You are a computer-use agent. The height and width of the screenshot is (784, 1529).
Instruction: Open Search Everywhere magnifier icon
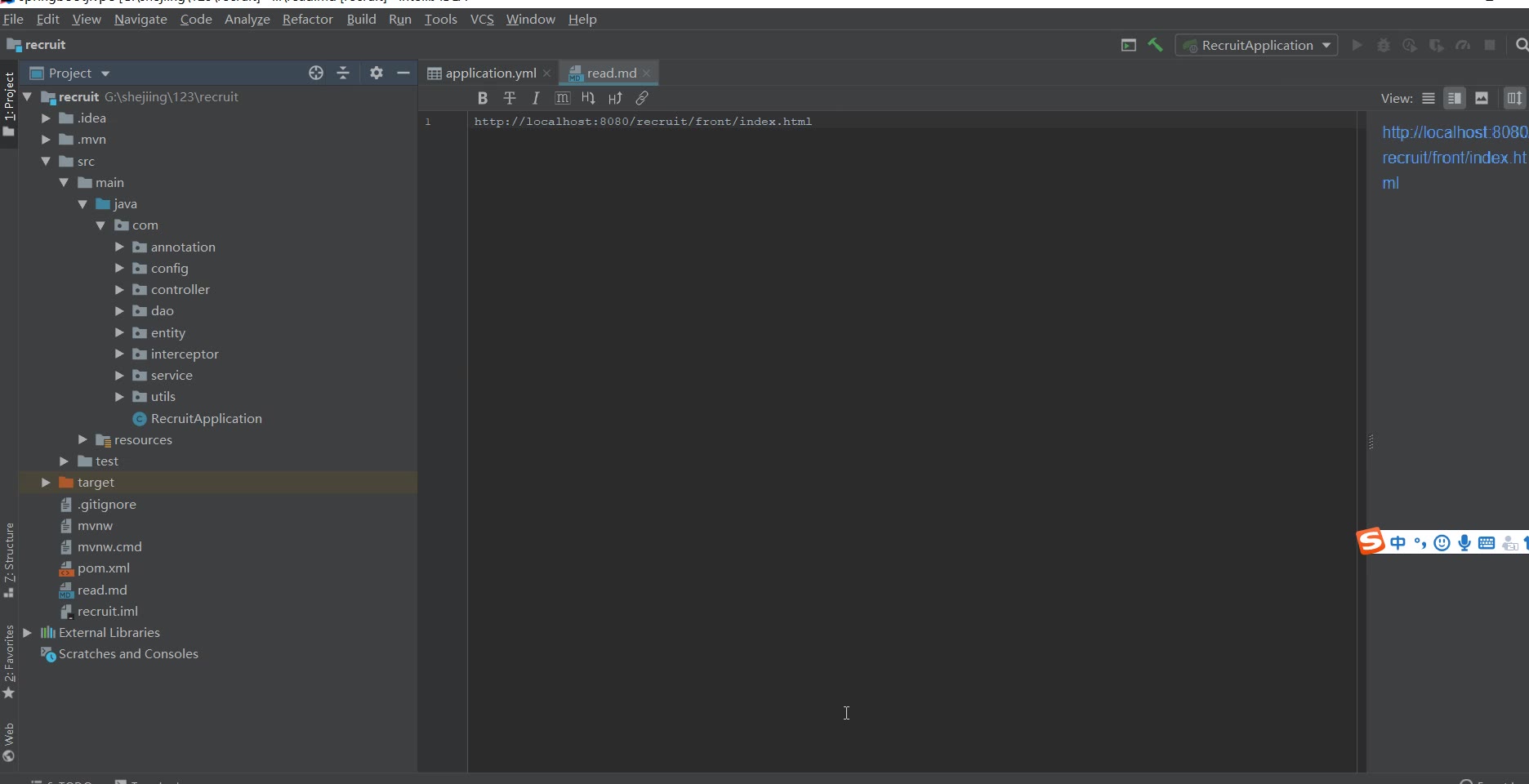(x=1522, y=45)
